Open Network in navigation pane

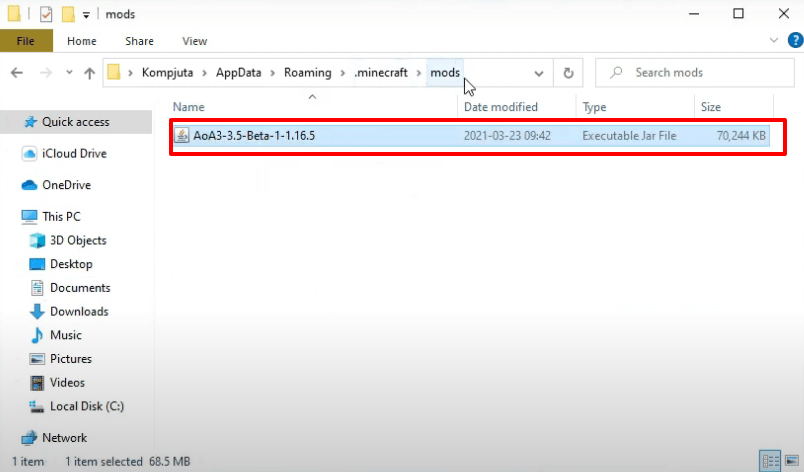65,438
